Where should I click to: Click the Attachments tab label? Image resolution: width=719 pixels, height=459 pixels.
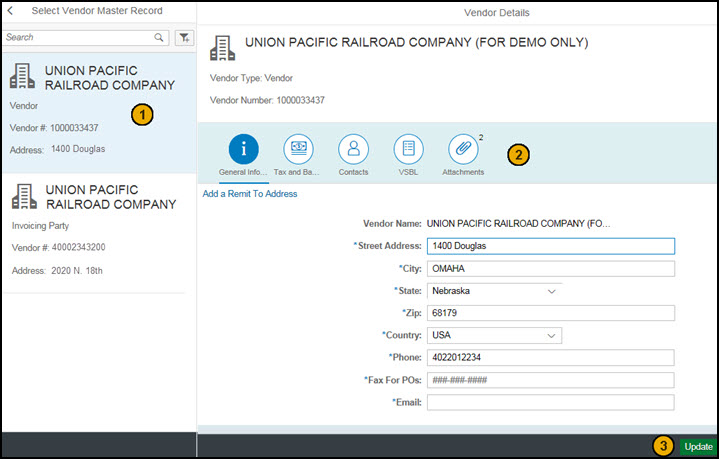(x=463, y=172)
